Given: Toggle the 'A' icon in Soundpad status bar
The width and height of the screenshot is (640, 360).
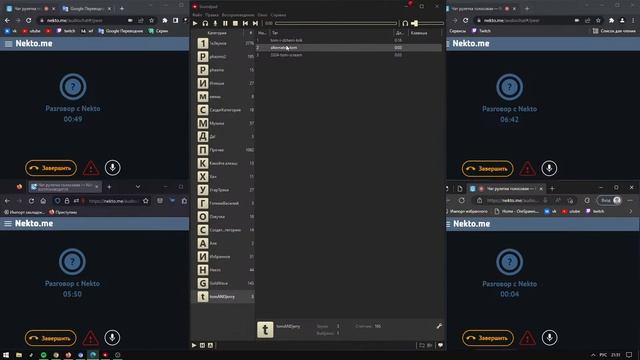Looking at the screenshot, I should click(x=210, y=345).
